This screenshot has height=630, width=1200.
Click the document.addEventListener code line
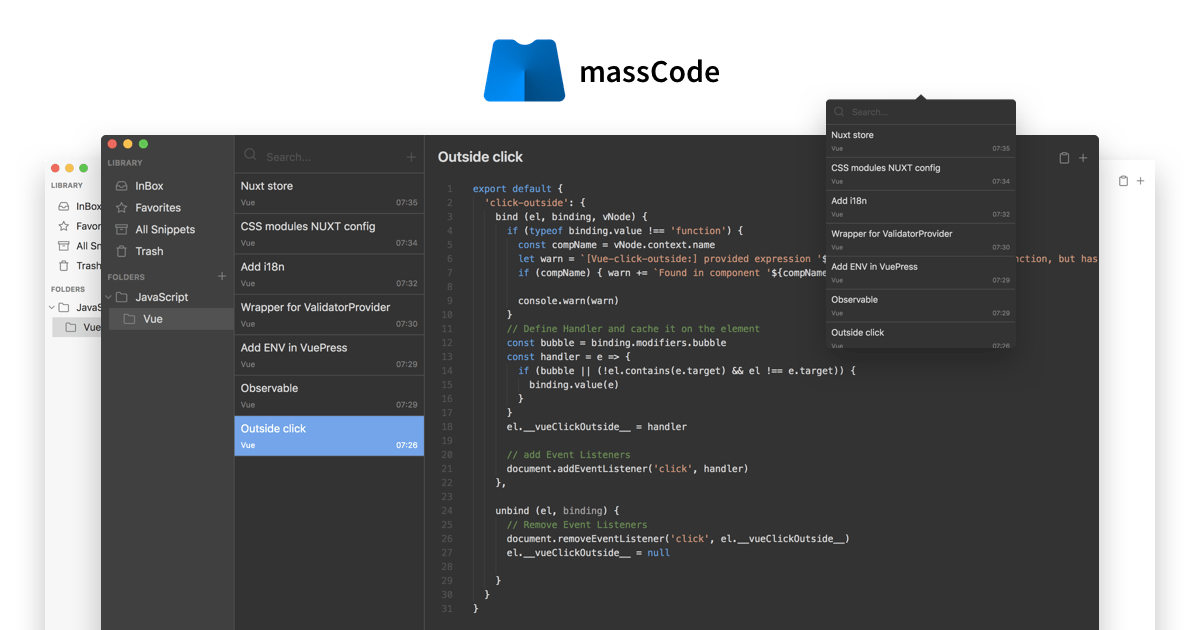(x=627, y=468)
